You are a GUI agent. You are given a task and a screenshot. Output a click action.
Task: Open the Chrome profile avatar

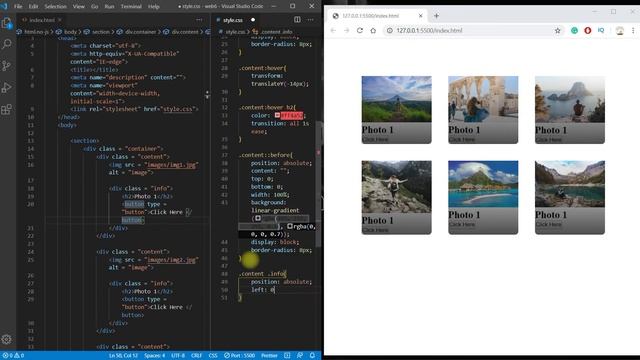(620, 31)
